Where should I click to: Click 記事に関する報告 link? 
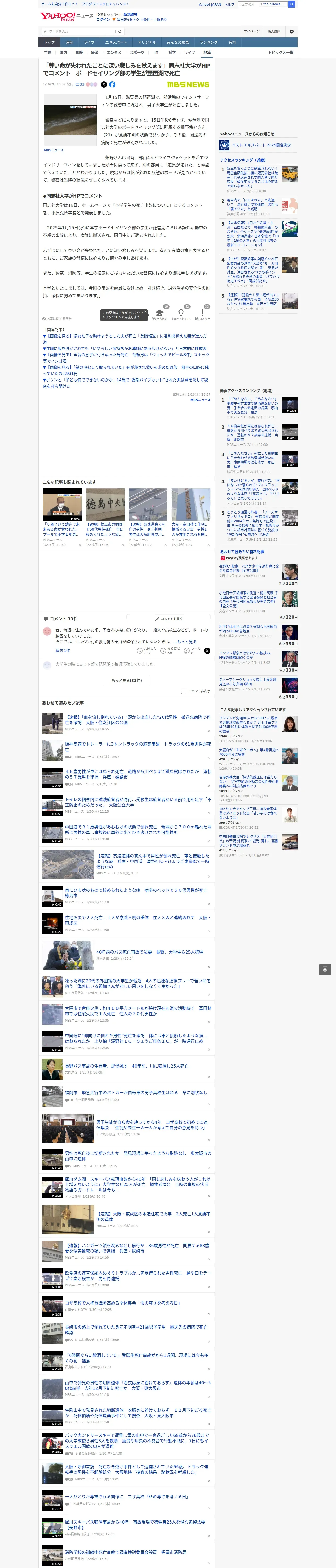click(x=57, y=318)
